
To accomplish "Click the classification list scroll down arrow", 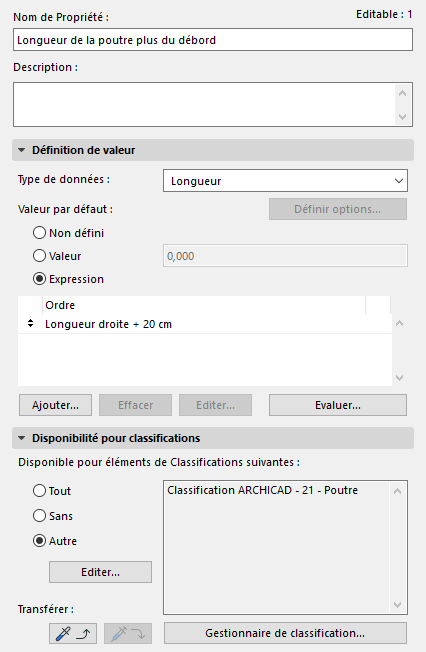I will coord(397,604).
